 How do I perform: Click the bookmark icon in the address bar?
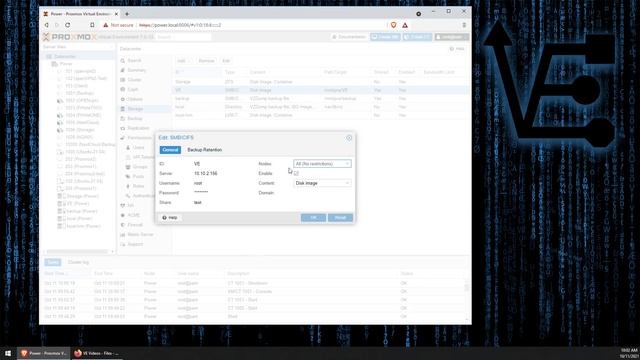92,25
